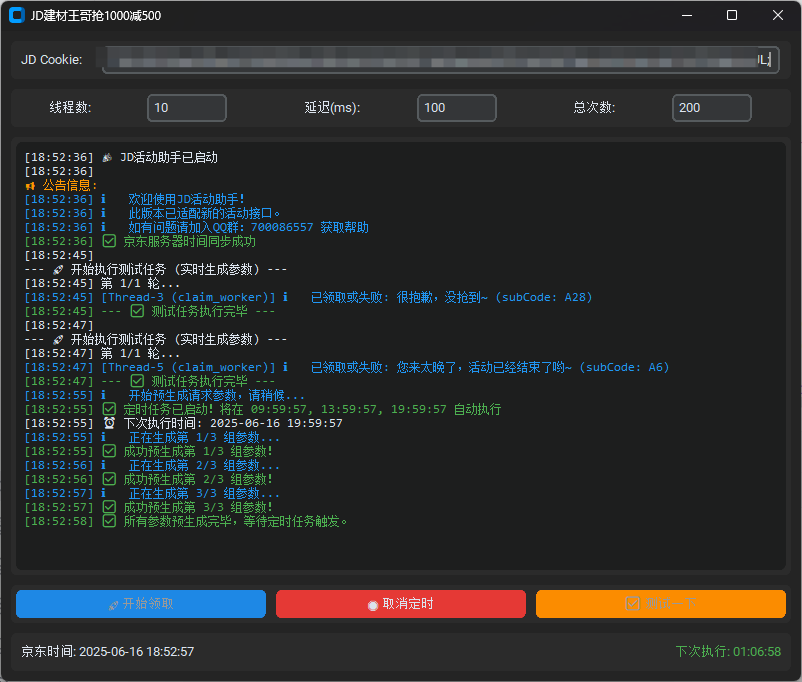Viewport: 802px width, 682px height.
Task: Click the info icon before 开始预生成请求参数
Action: coord(104,395)
